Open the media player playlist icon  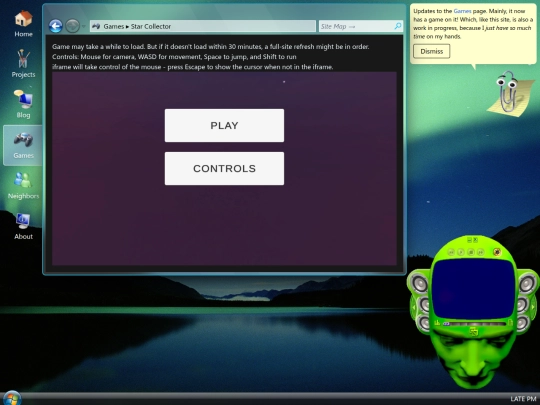click(510, 323)
